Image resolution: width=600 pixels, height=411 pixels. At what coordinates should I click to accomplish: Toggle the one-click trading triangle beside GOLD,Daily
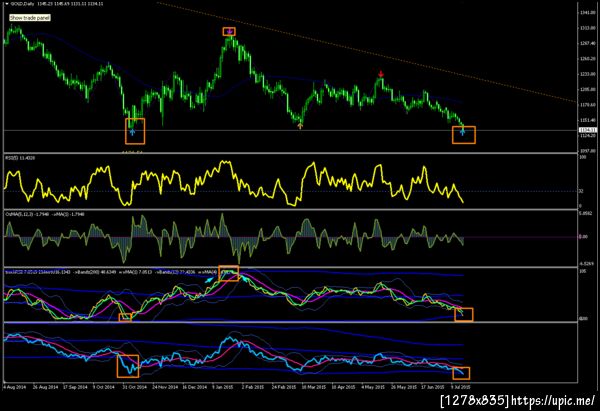pyautogui.click(x=7, y=4)
